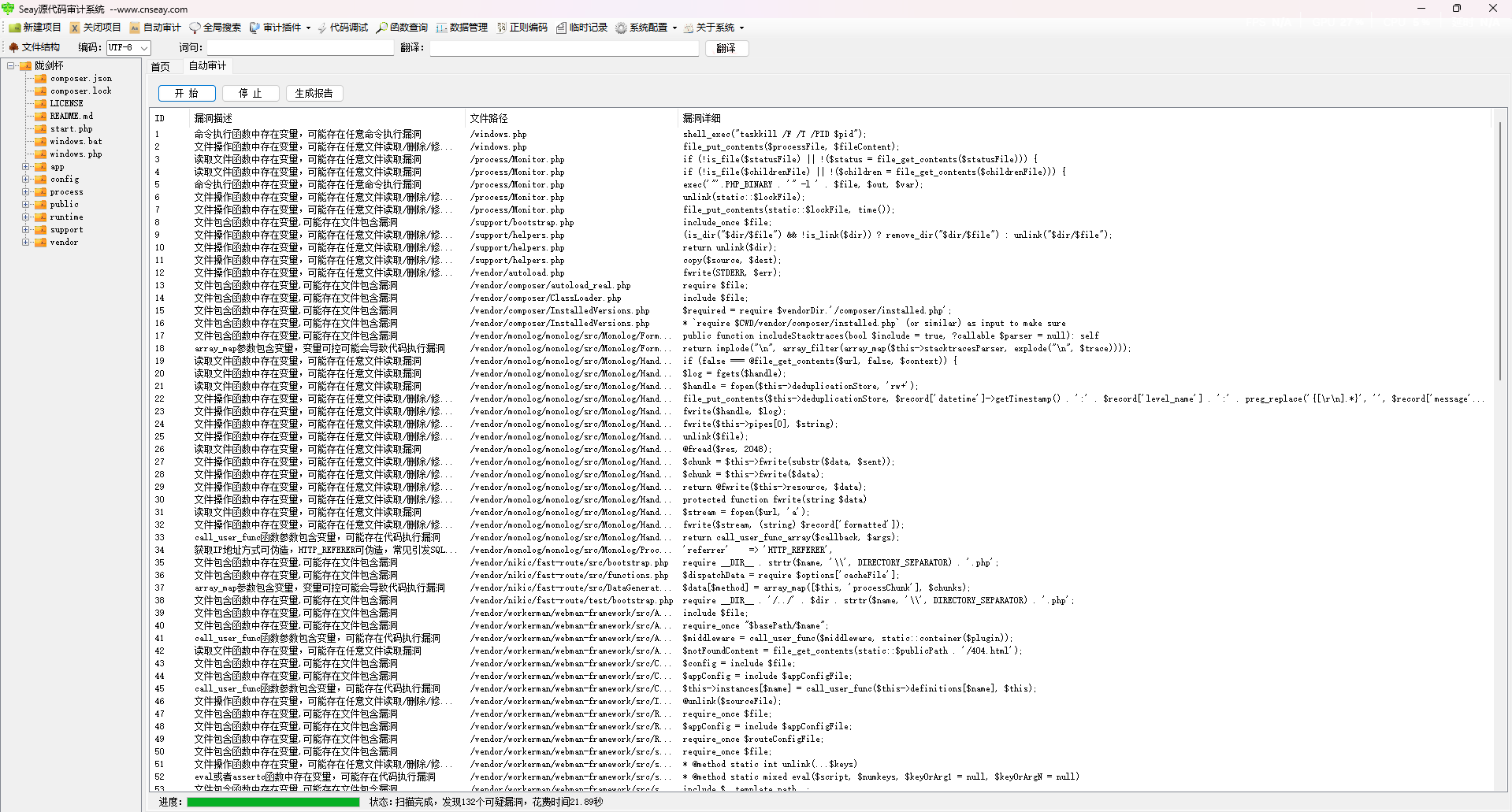
Task: Expand the app folder in file tree
Action: tap(25, 167)
